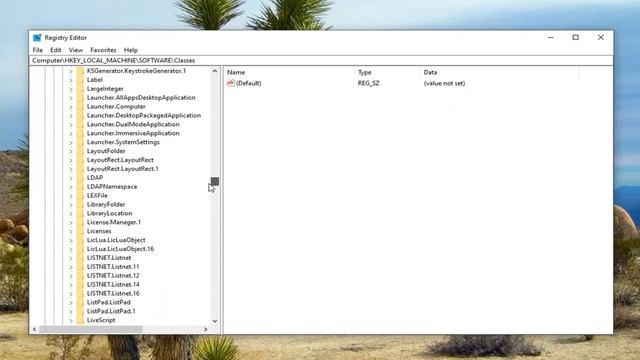The height and width of the screenshot is (360, 640).
Task: Select the License.Manager.1 folder icon
Action: coord(80,222)
